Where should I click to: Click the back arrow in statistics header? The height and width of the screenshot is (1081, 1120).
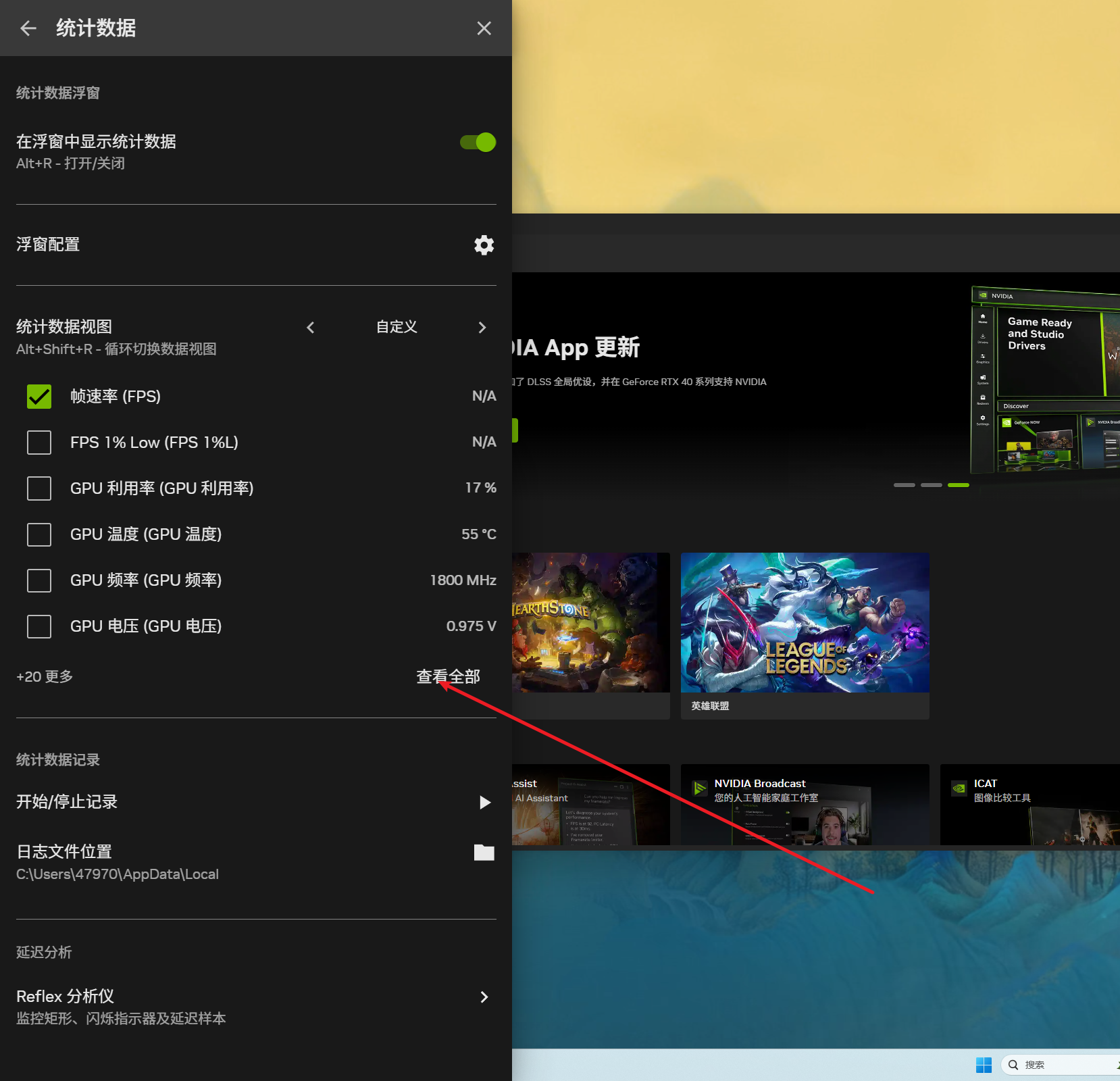28,28
